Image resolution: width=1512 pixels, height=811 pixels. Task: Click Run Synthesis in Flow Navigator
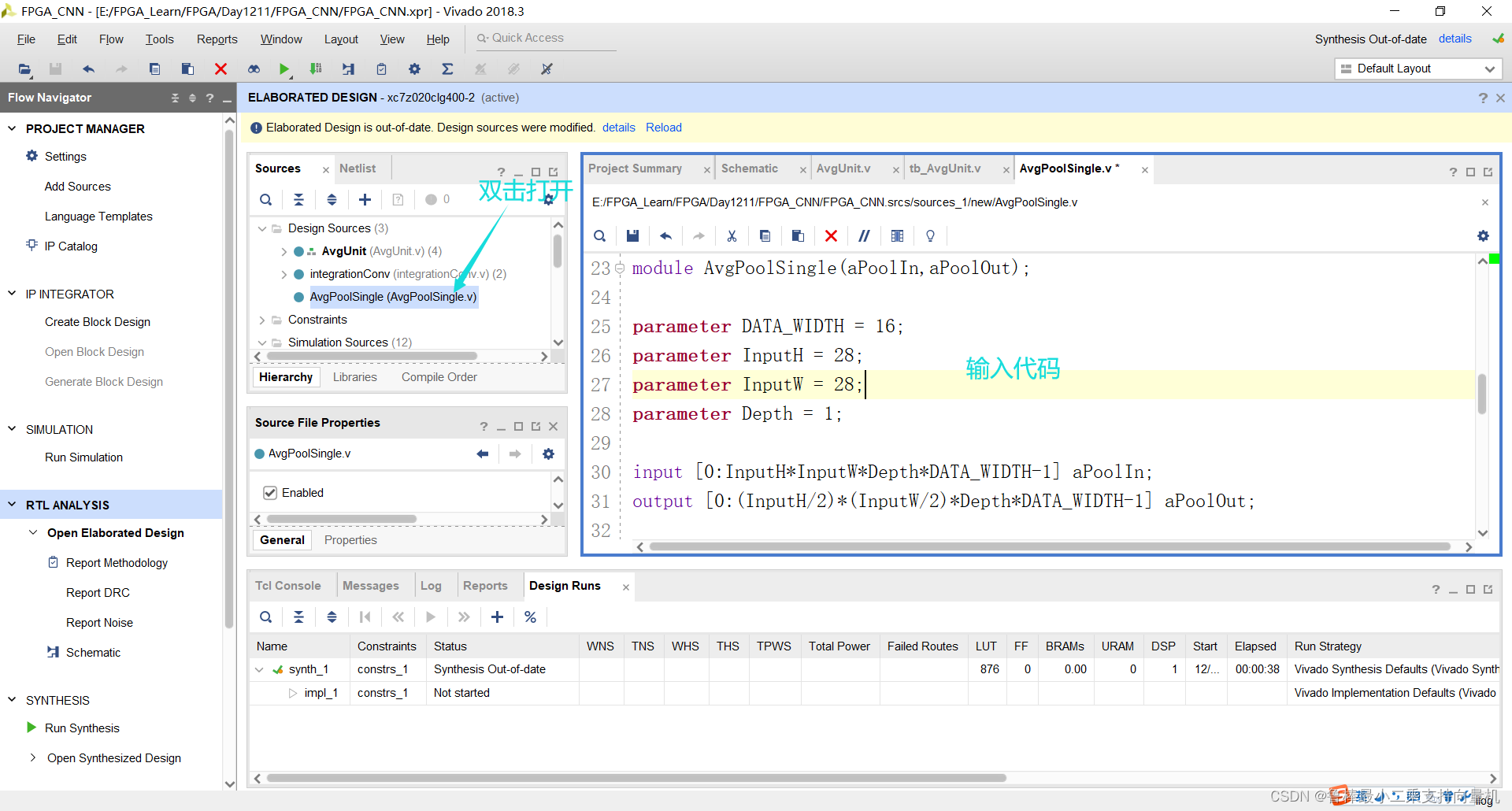coord(82,728)
